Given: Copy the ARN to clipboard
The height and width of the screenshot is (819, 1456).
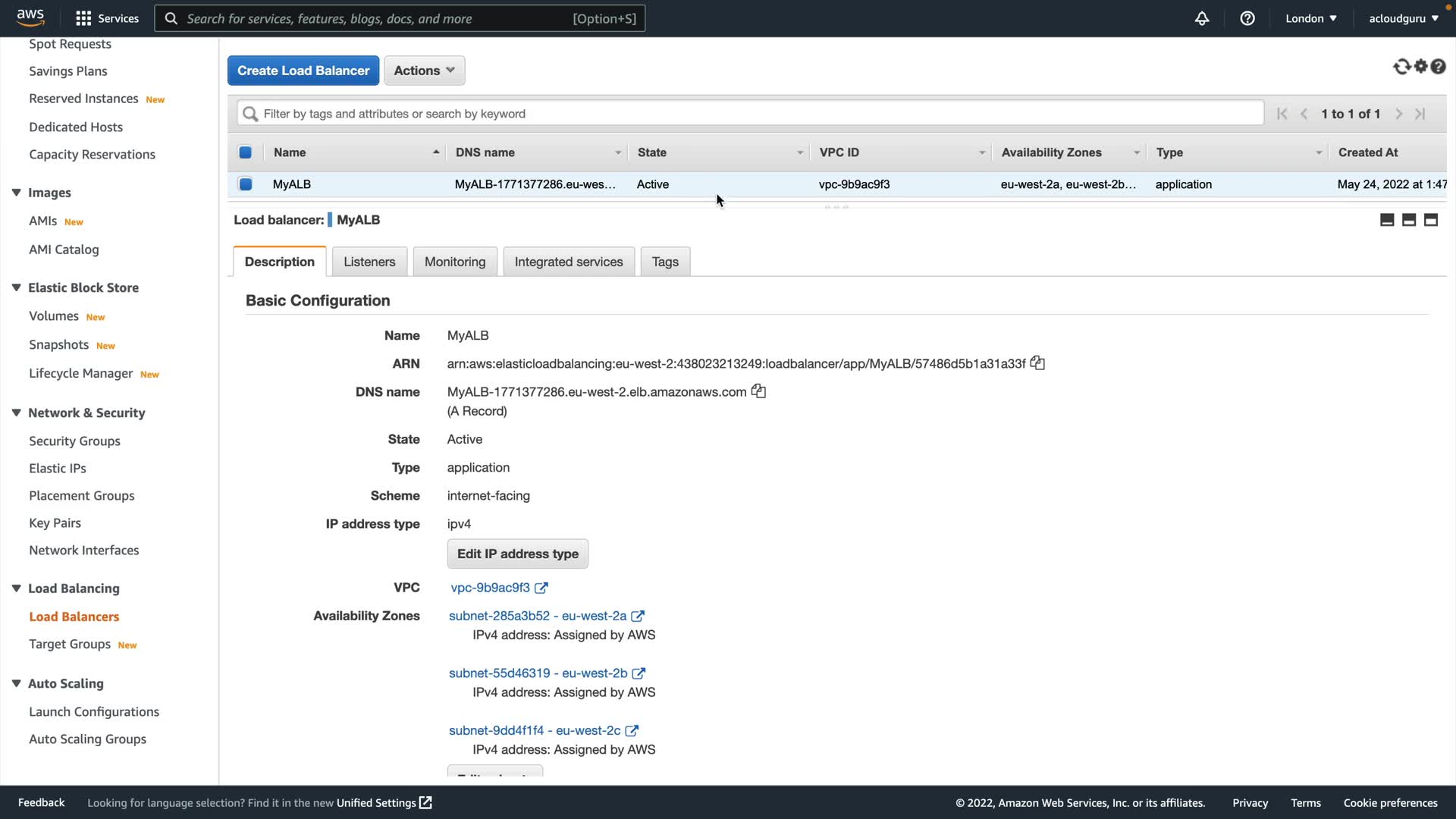Looking at the screenshot, I should (1037, 363).
